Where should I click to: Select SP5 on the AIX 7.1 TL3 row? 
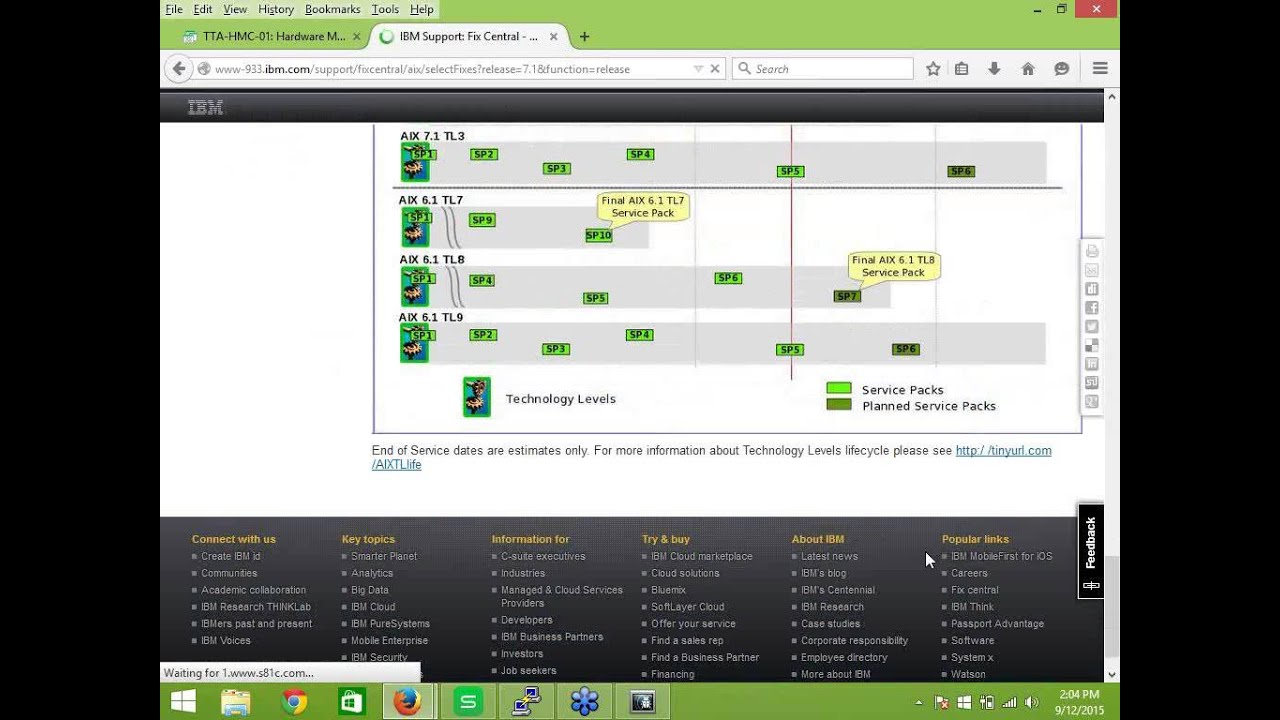pyautogui.click(x=790, y=171)
